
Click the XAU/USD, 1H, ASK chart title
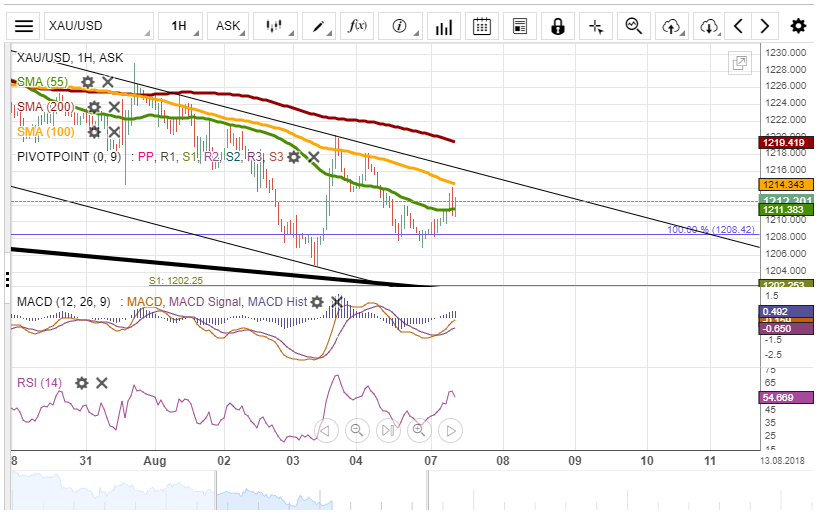(70, 58)
